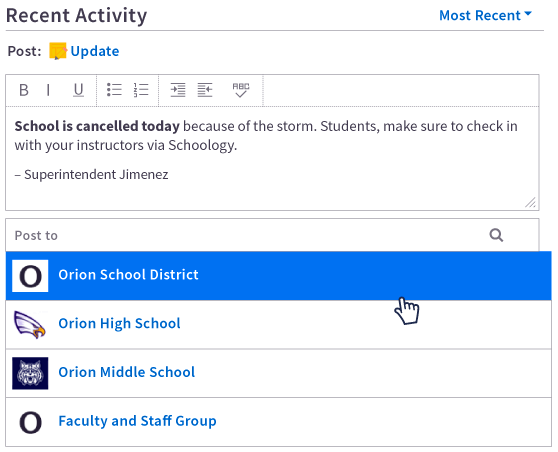558x452 pixels.
Task: Select Orion School District from list
Action: [x=278, y=276]
